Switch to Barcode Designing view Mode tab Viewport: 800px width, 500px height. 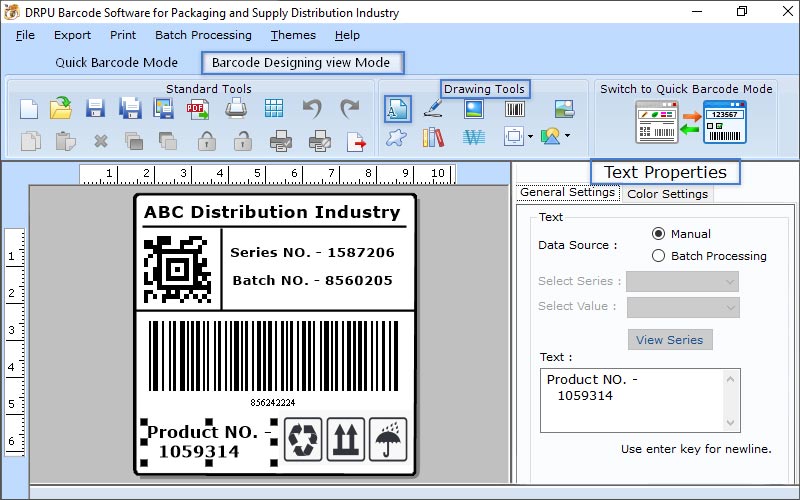point(303,63)
